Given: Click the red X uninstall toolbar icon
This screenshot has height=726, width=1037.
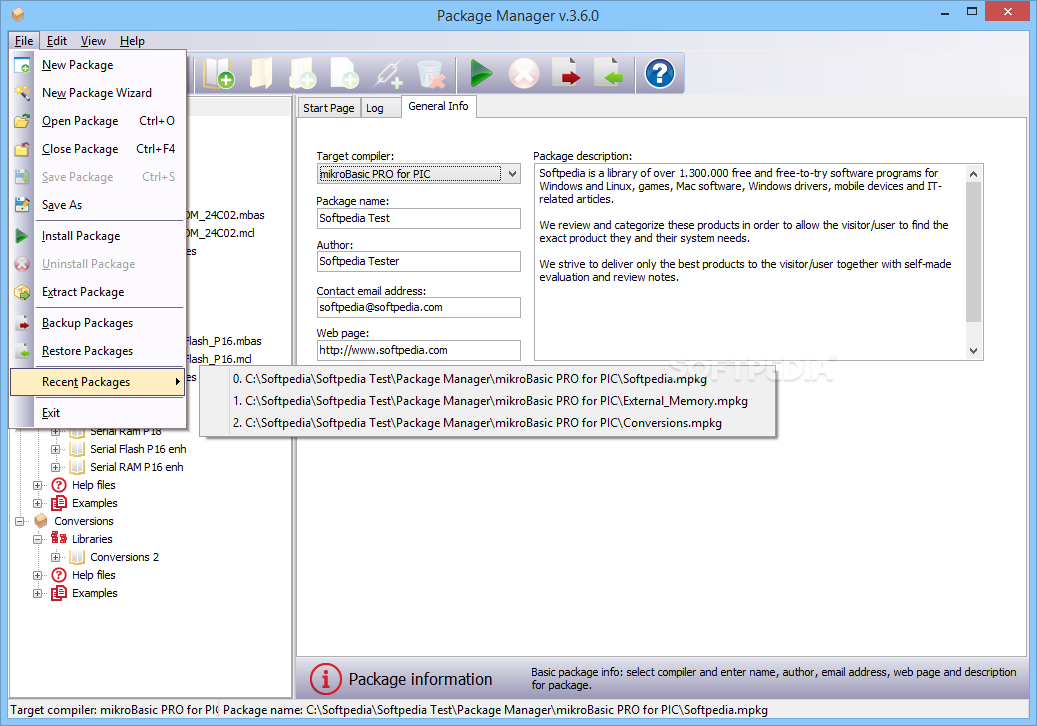Looking at the screenshot, I should pyautogui.click(x=524, y=73).
